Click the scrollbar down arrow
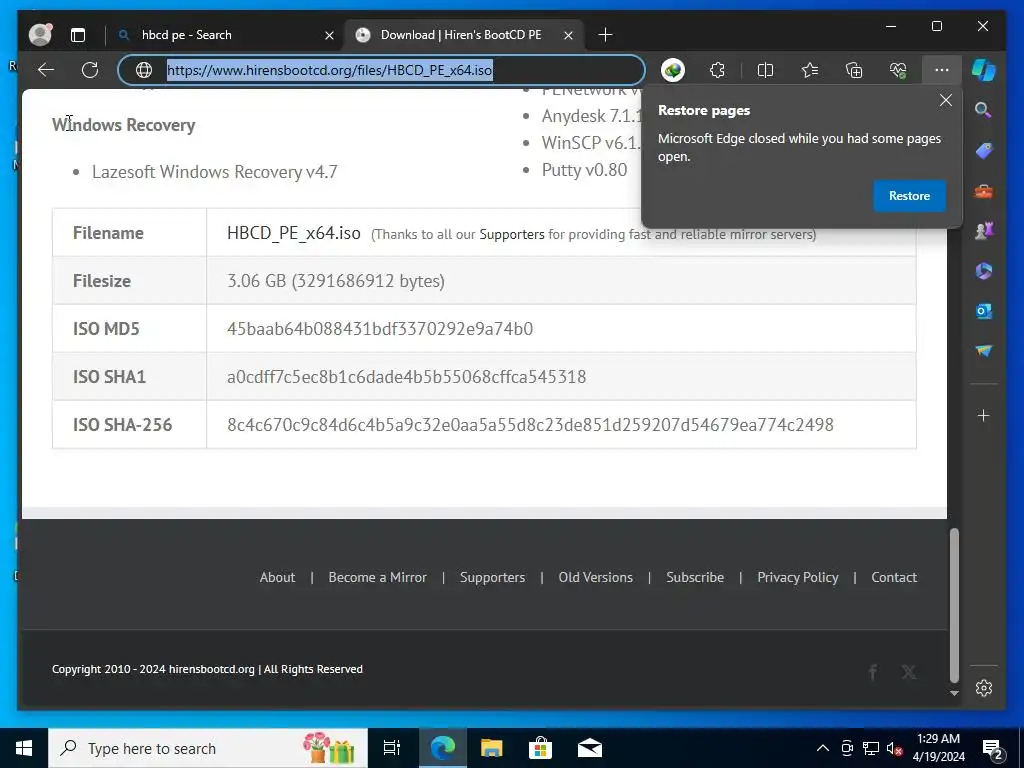 coord(954,693)
